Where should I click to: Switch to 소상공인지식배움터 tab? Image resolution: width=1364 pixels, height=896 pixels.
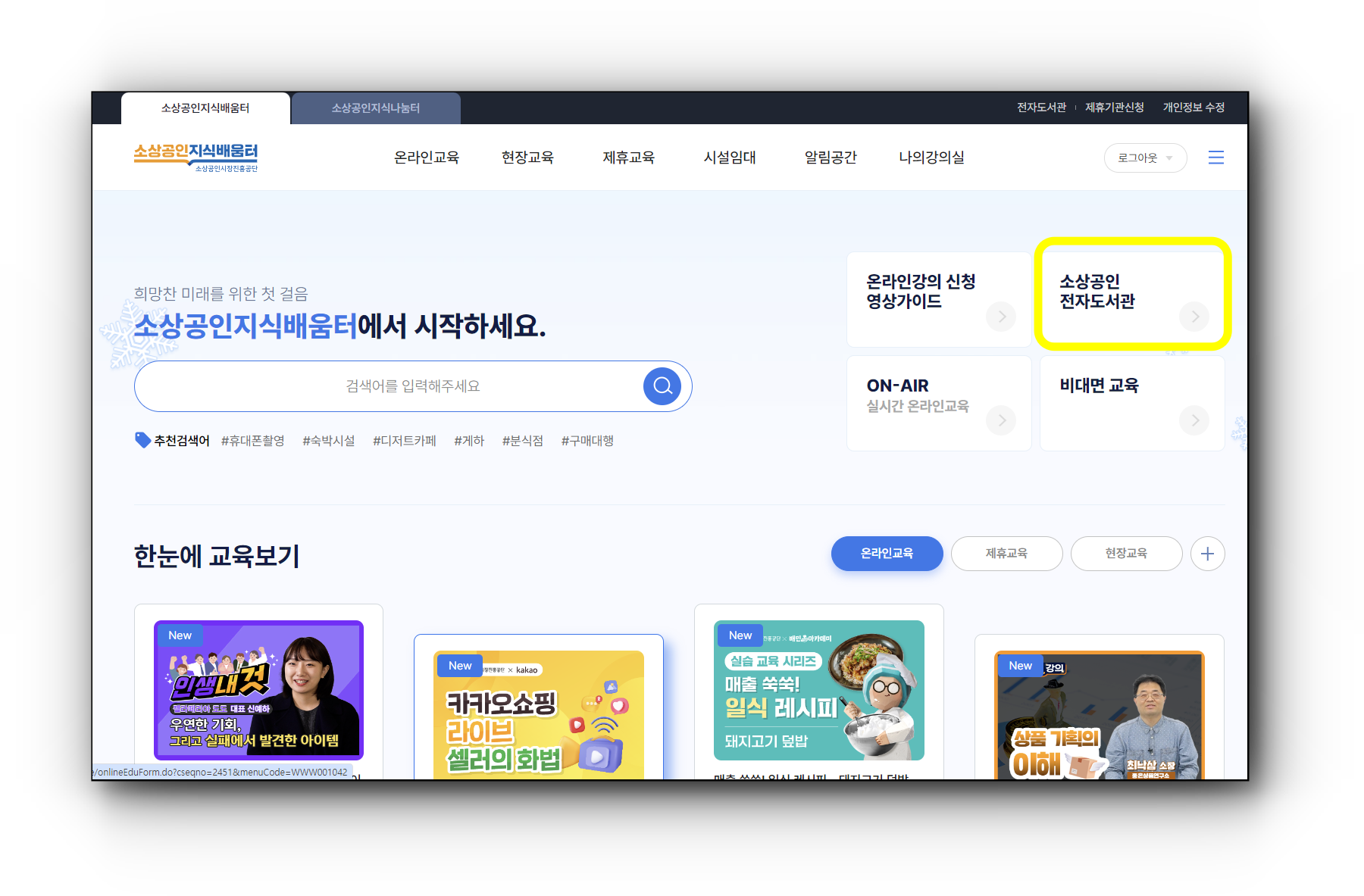(205, 108)
